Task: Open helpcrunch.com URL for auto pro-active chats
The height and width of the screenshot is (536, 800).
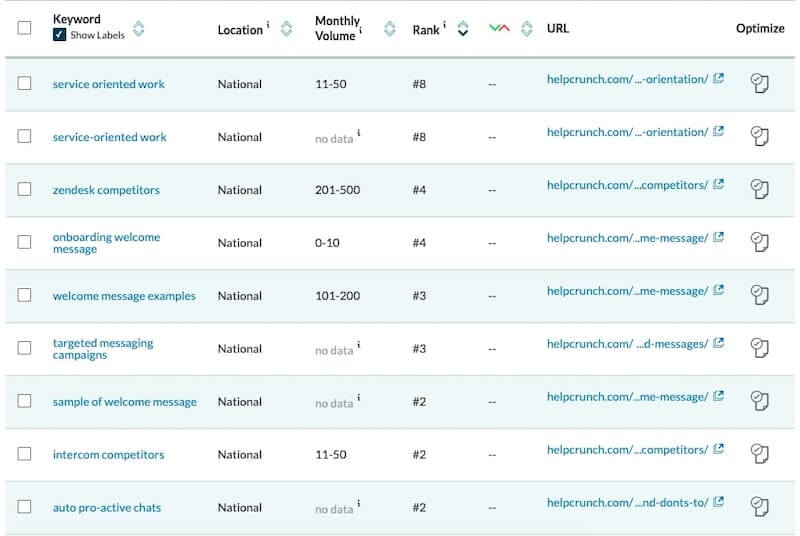Action: (628, 503)
